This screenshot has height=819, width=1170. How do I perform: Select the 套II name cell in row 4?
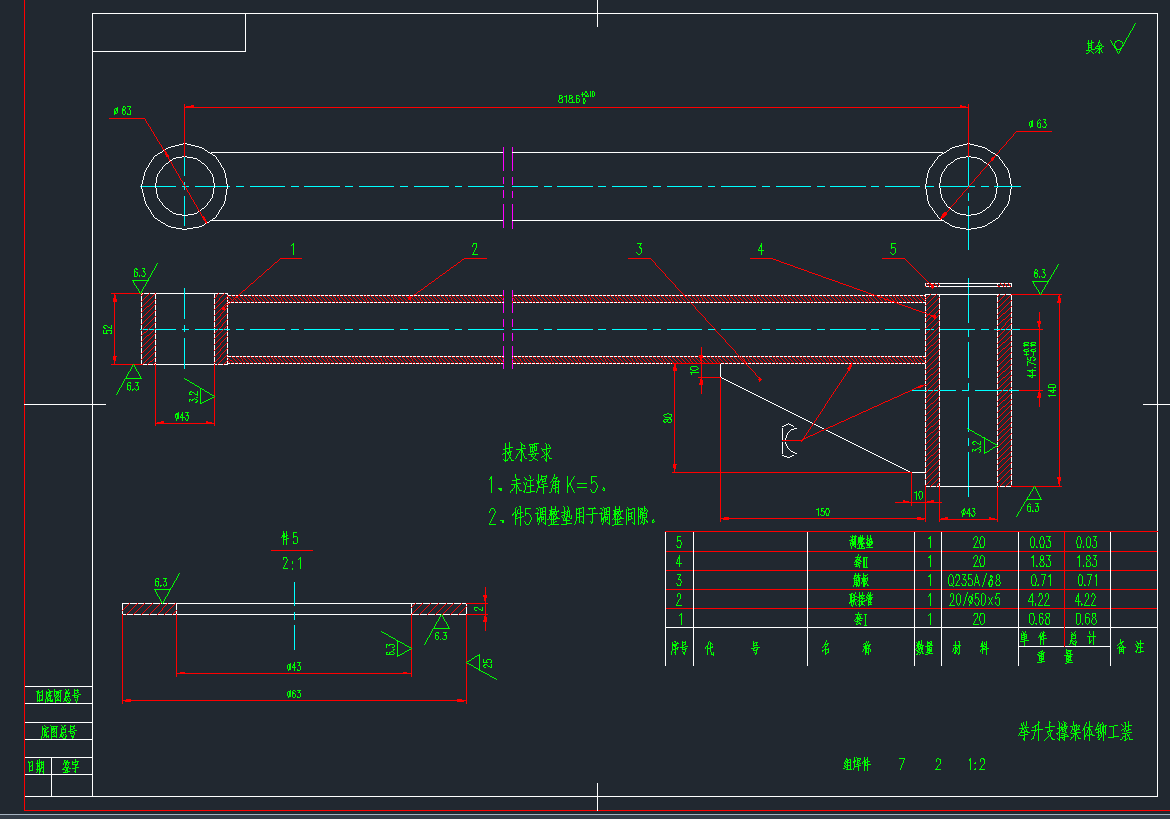pyautogui.click(x=860, y=561)
